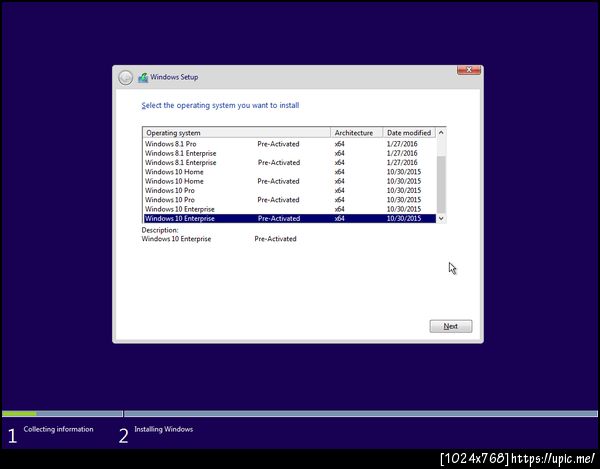The height and width of the screenshot is (469, 600).
Task: Select Windows 10 Enterprise row without Pre-Activated
Action: pos(290,209)
